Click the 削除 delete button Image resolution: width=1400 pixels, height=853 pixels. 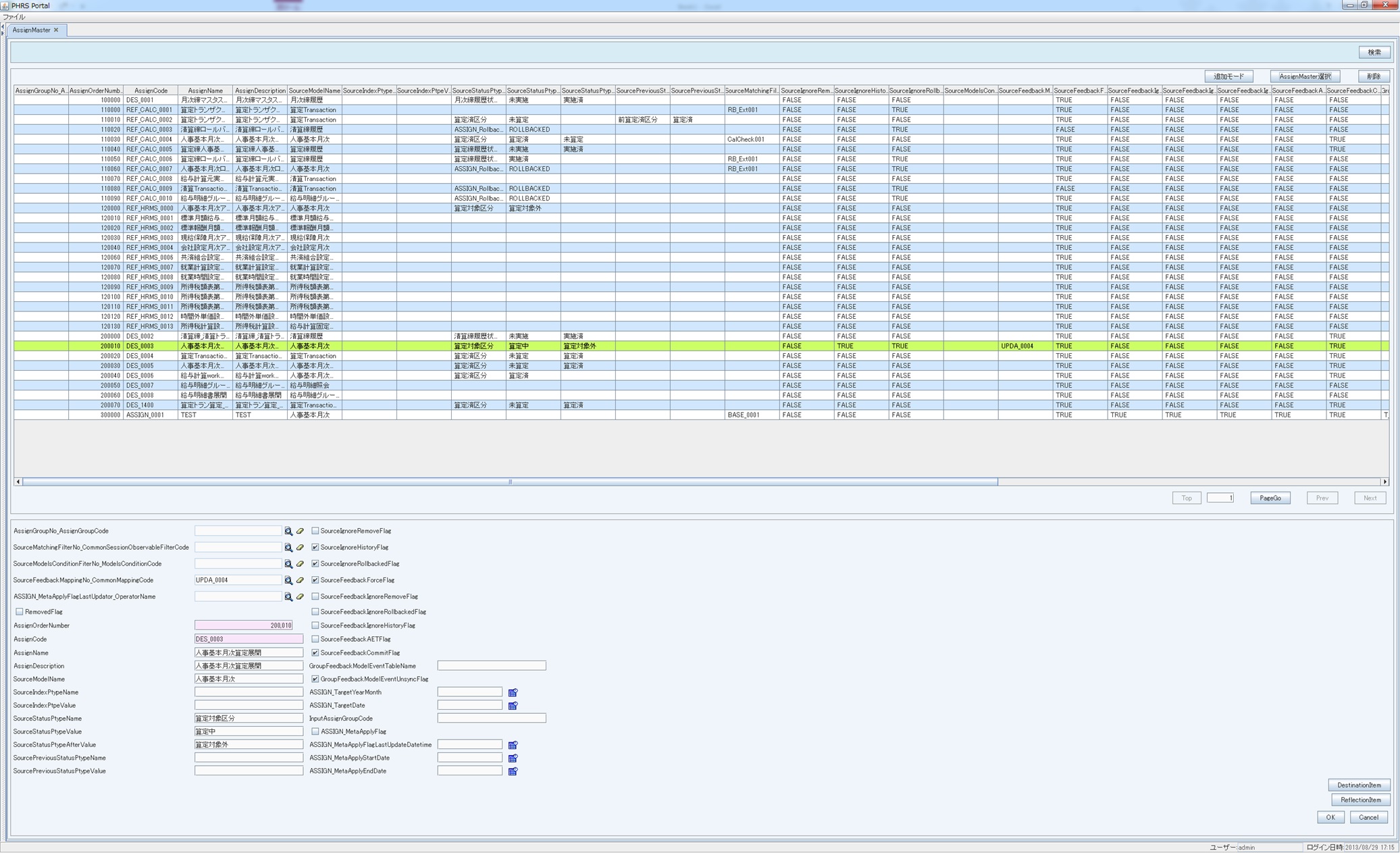(1374, 76)
